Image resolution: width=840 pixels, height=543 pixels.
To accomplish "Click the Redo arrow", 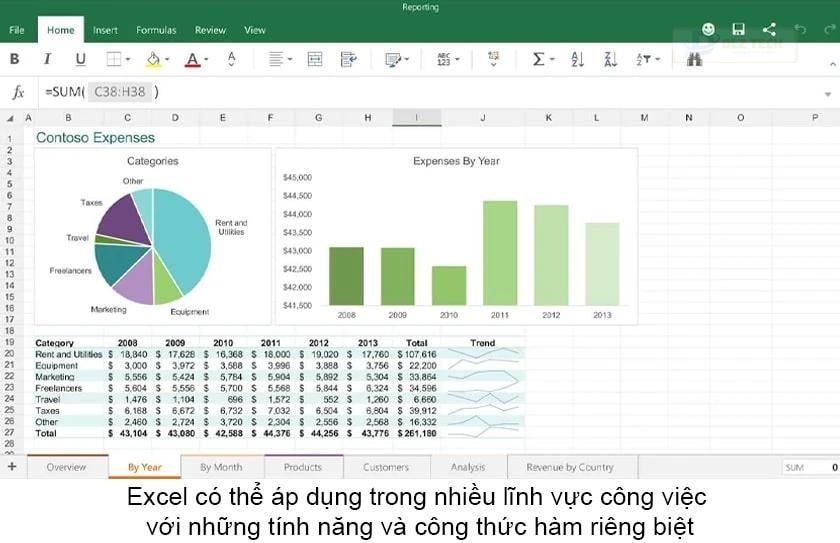I will 830,29.
